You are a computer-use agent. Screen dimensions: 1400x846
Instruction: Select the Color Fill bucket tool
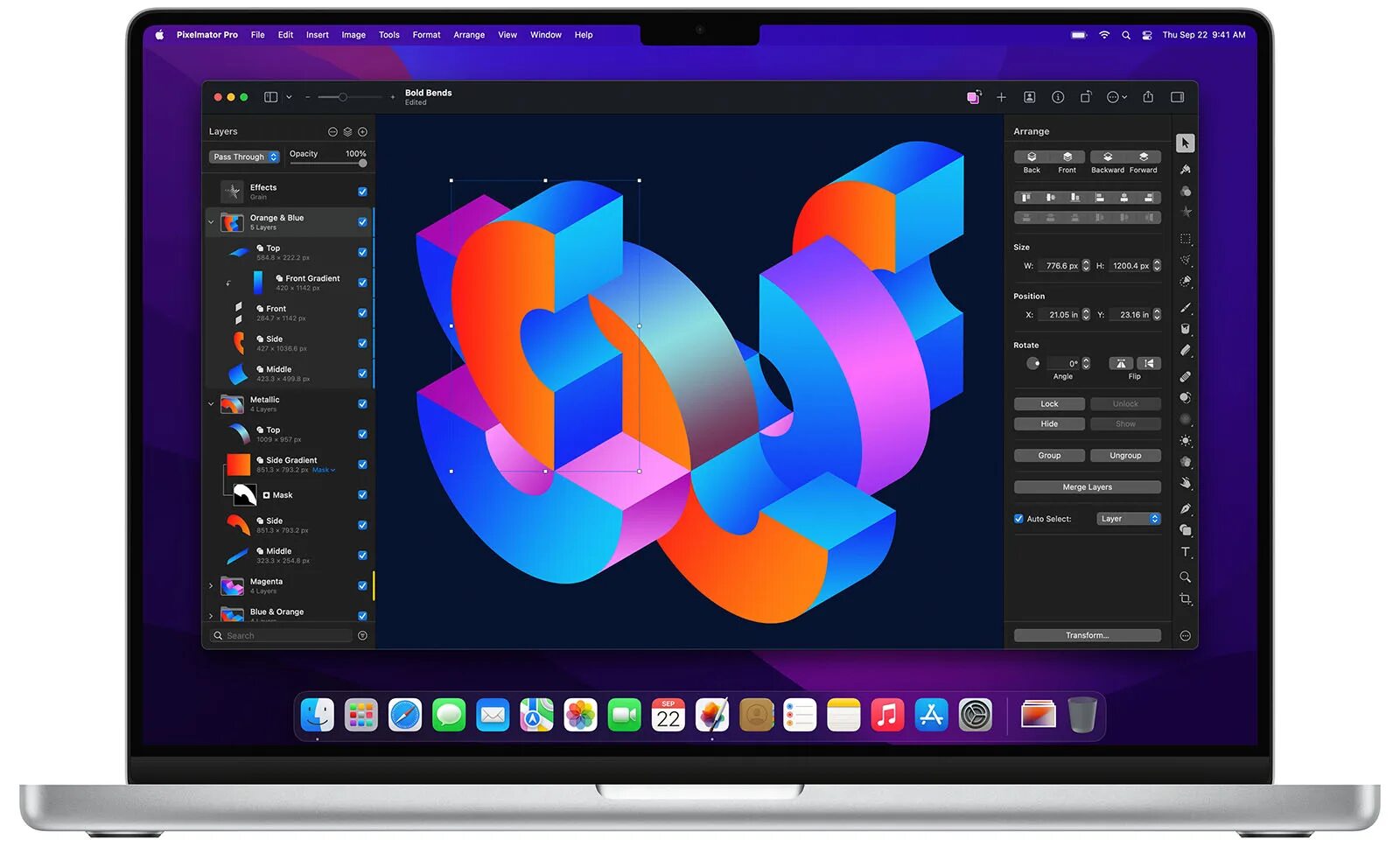coord(1185,329)
